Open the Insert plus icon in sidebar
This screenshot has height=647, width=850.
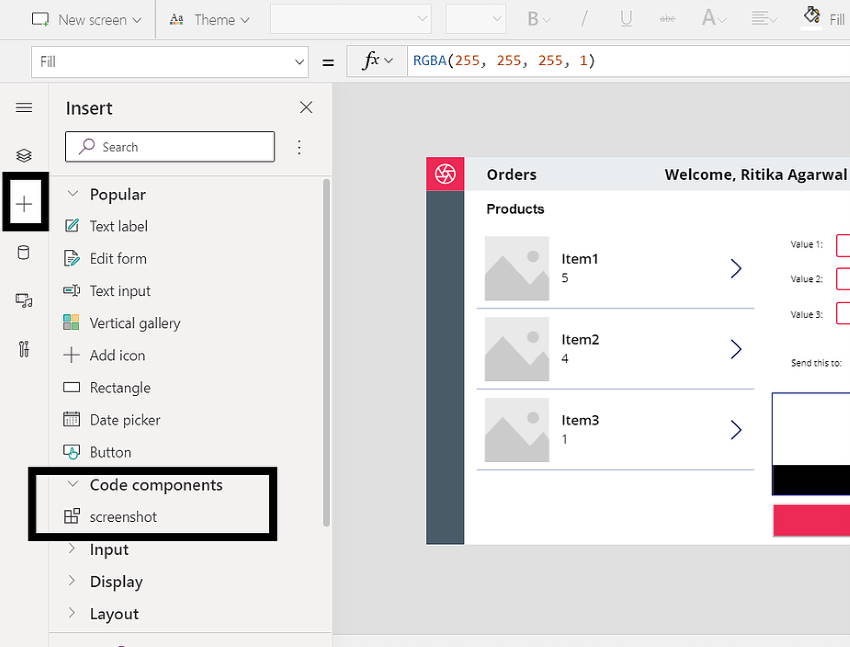24,204
